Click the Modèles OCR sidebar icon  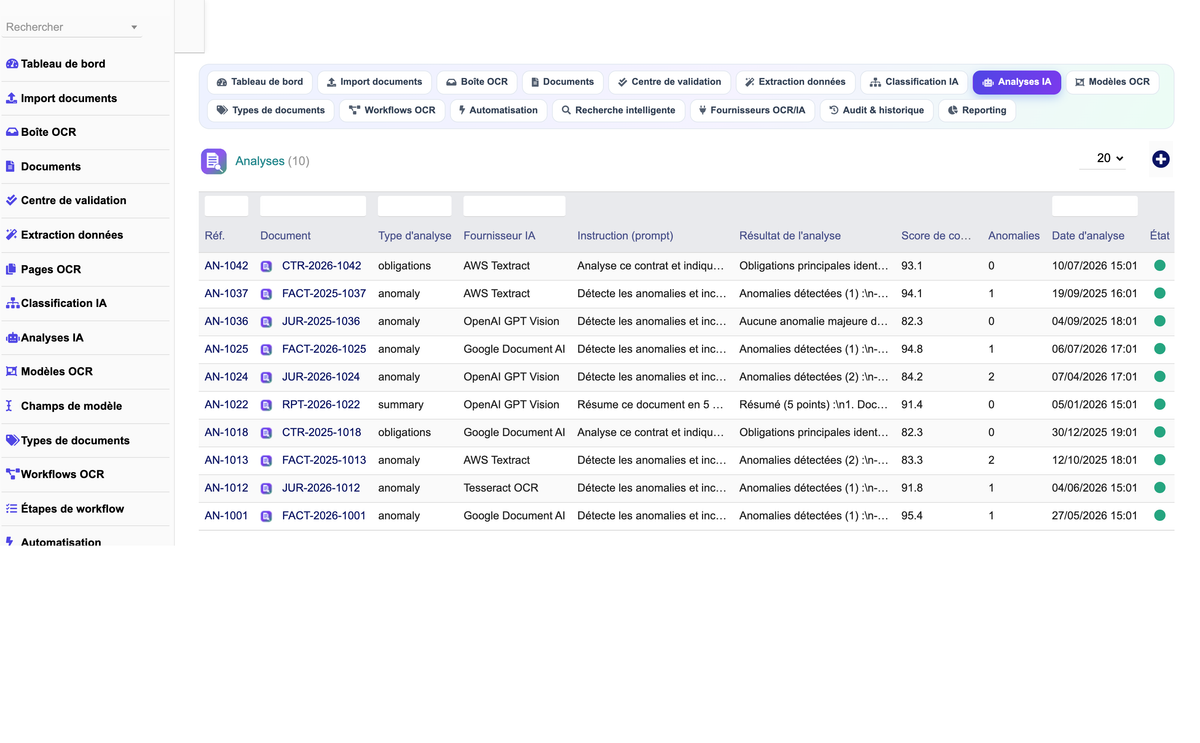[x=12, y=372]
